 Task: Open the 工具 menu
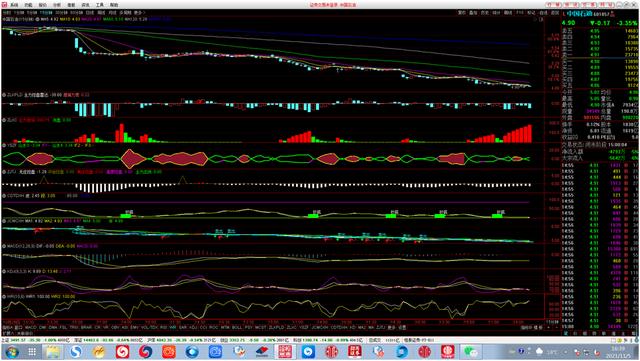(100, 5)
